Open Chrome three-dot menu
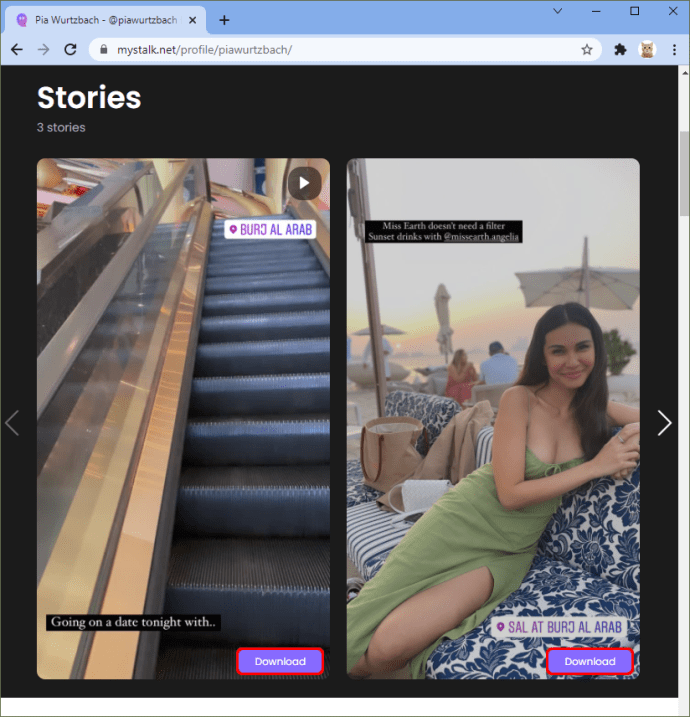Image resolution: width=690 pixels, height=717 pixels. tap(674, 49)
